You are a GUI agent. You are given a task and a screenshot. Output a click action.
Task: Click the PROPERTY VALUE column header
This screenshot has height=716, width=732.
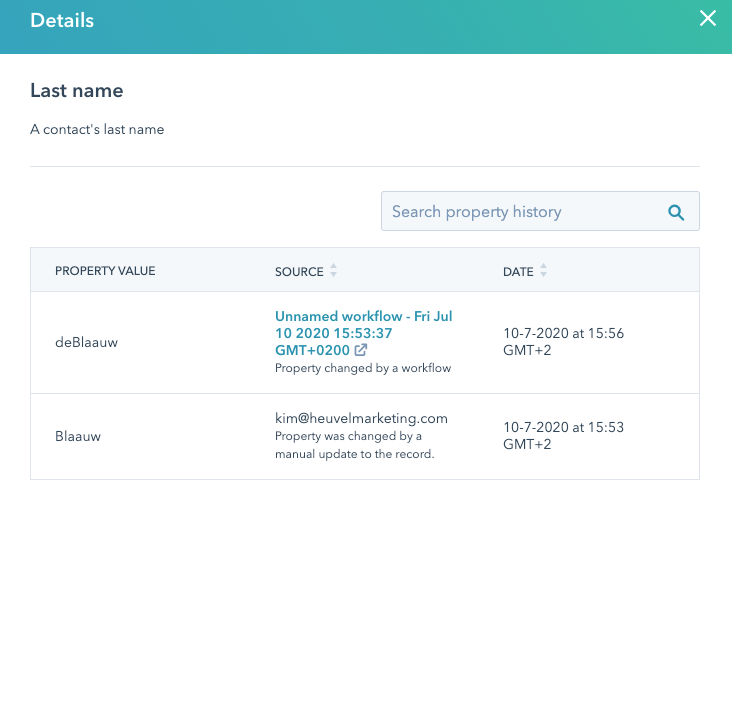[105, 271]
